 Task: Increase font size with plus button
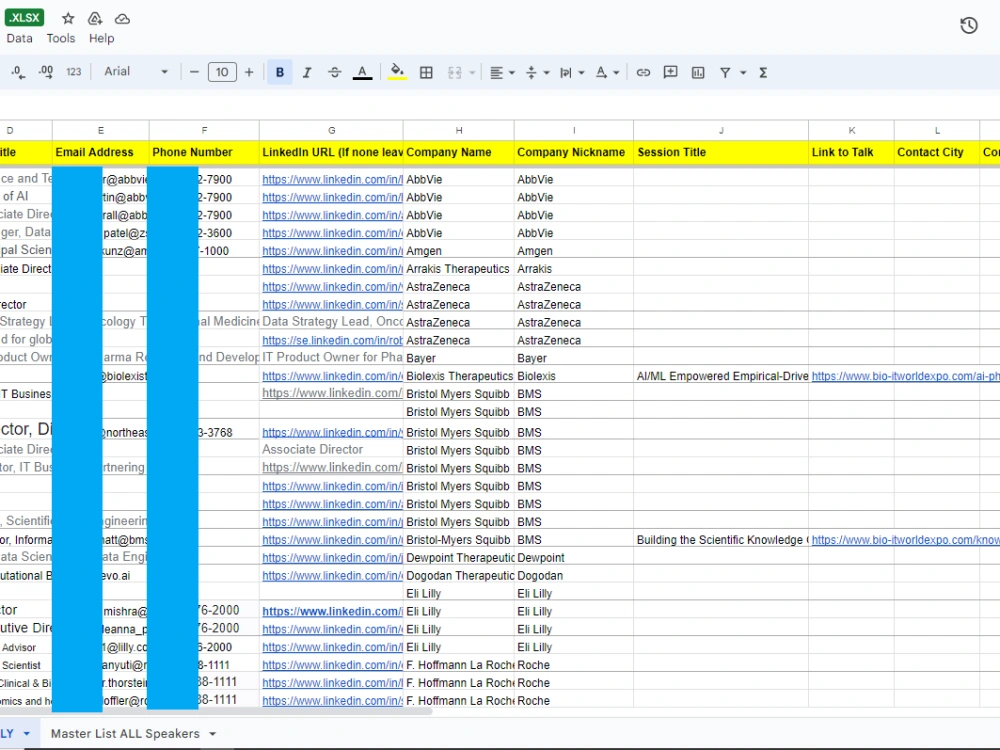coord(249,73)
